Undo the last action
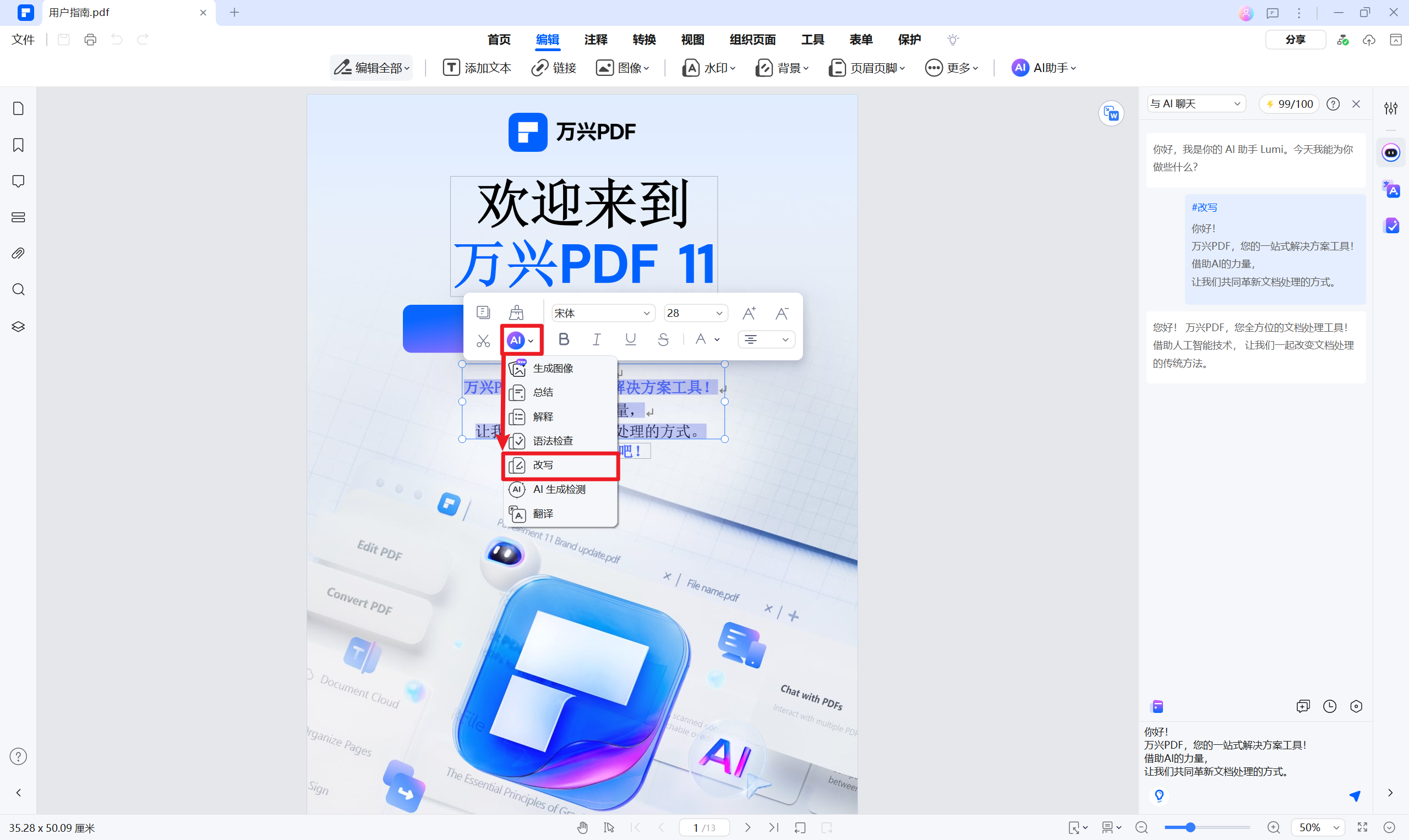This screenshot has height=840, width=1409. pos(117,40)
